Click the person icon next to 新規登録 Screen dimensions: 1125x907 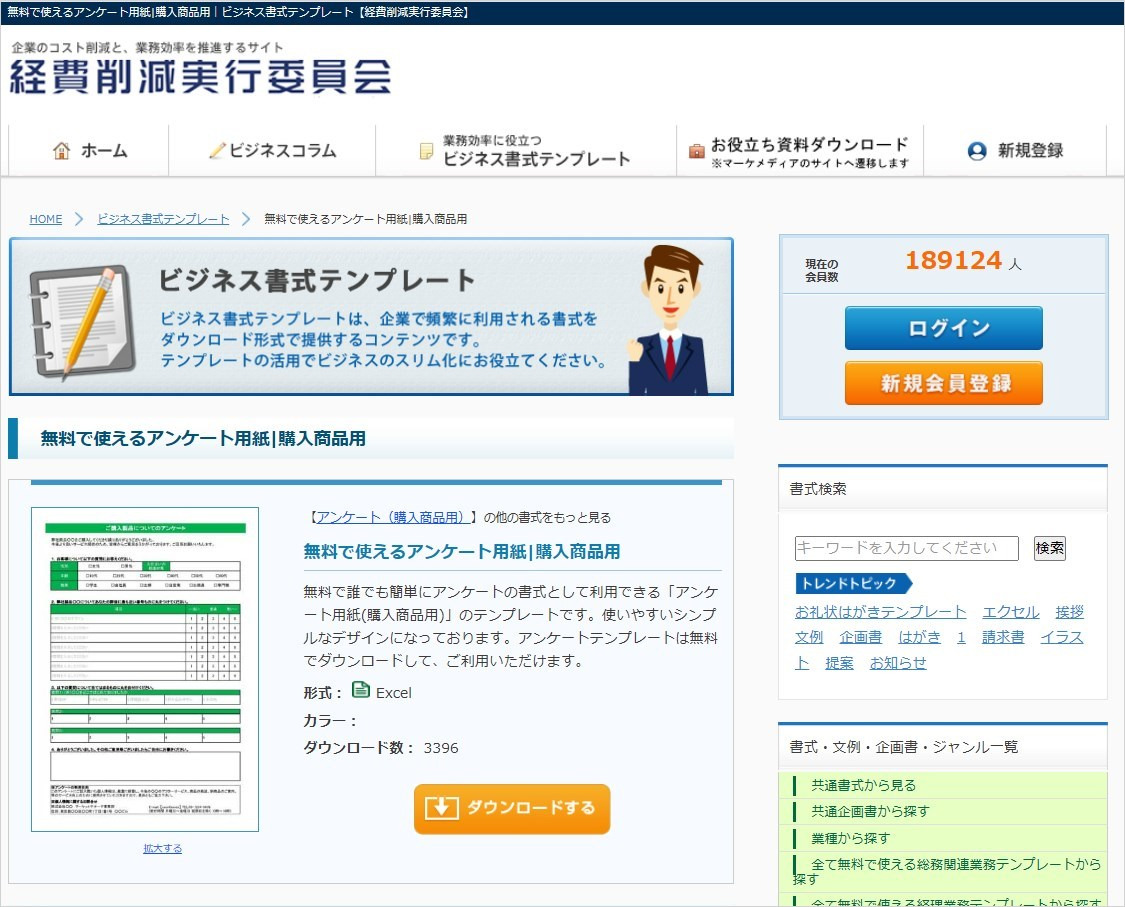pyautogui.click(x=975, y=150)
